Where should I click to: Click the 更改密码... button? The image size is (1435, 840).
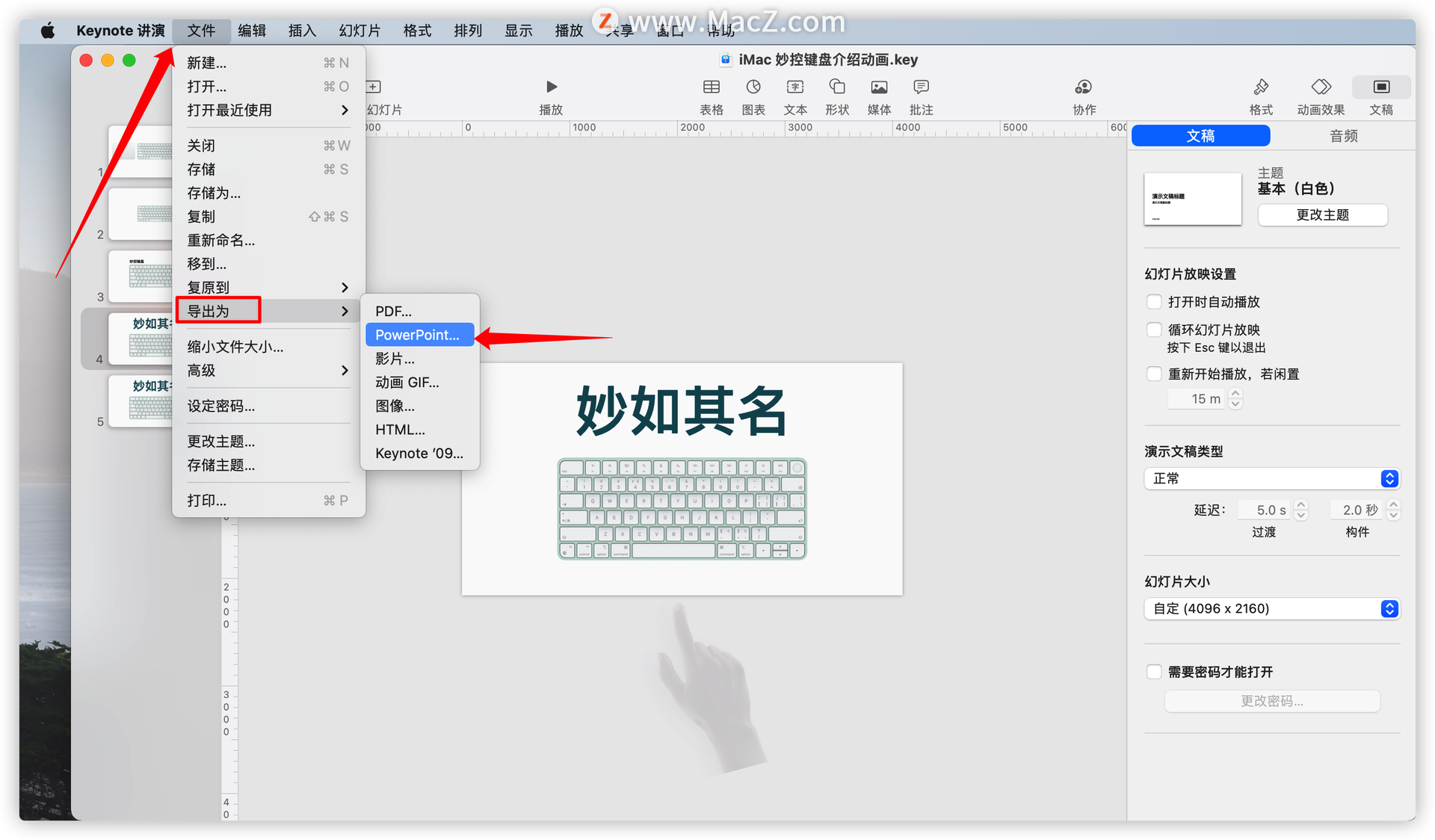[x=1271, y=701]
